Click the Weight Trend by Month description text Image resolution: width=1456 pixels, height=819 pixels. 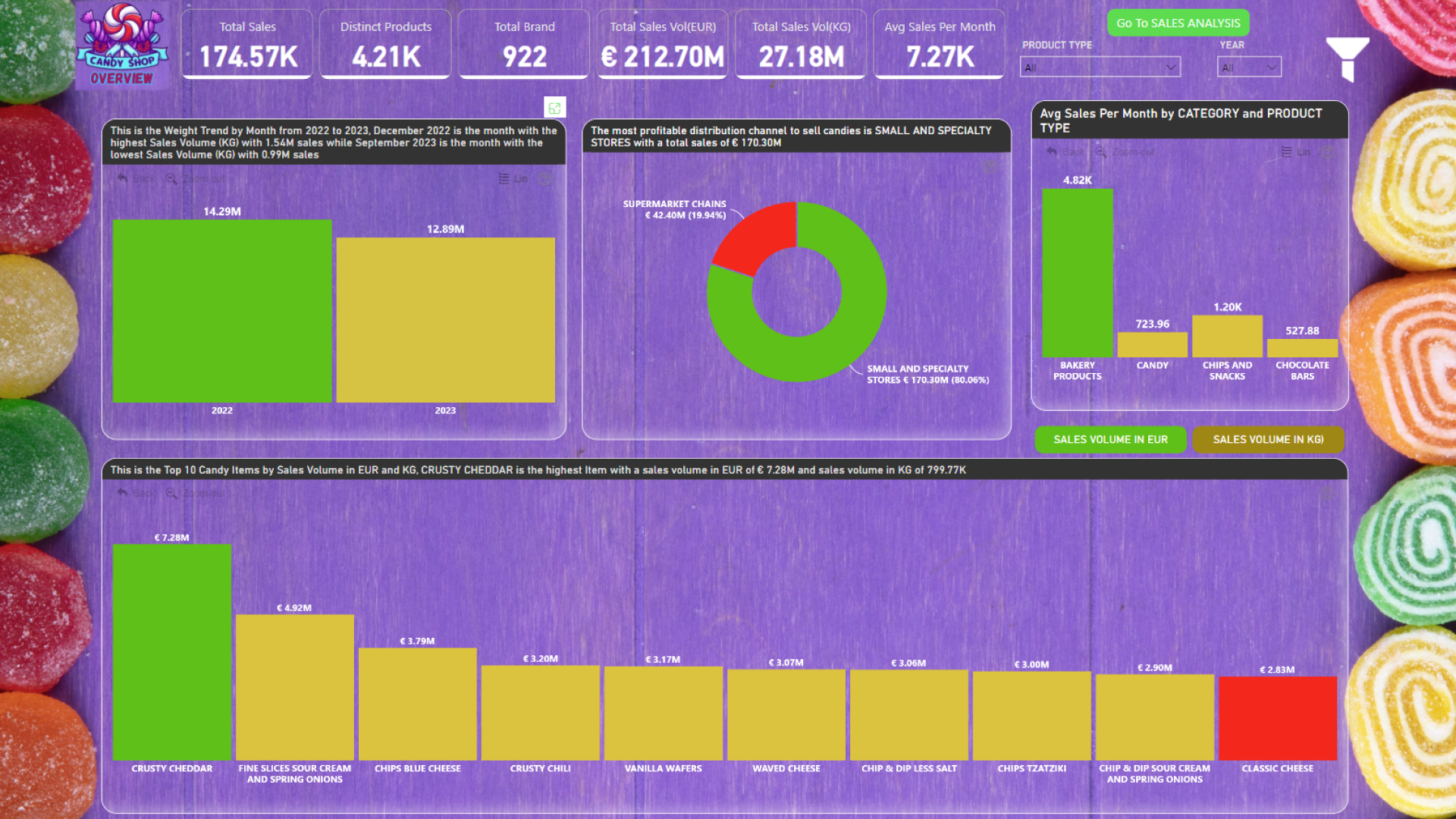click(334, 143)
